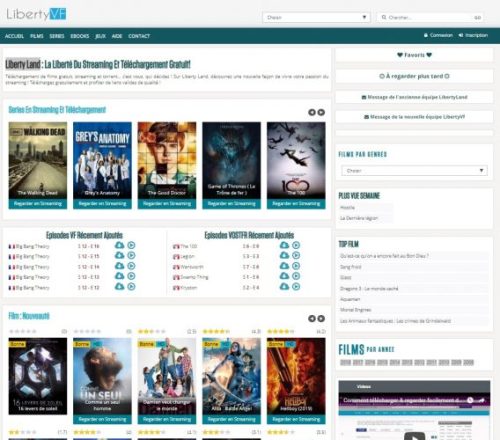This screenshot has height=440, width=500.
Task: Download the Krypton episode with cloud icon
Action: pyautogui.click(x=284, y=287)
